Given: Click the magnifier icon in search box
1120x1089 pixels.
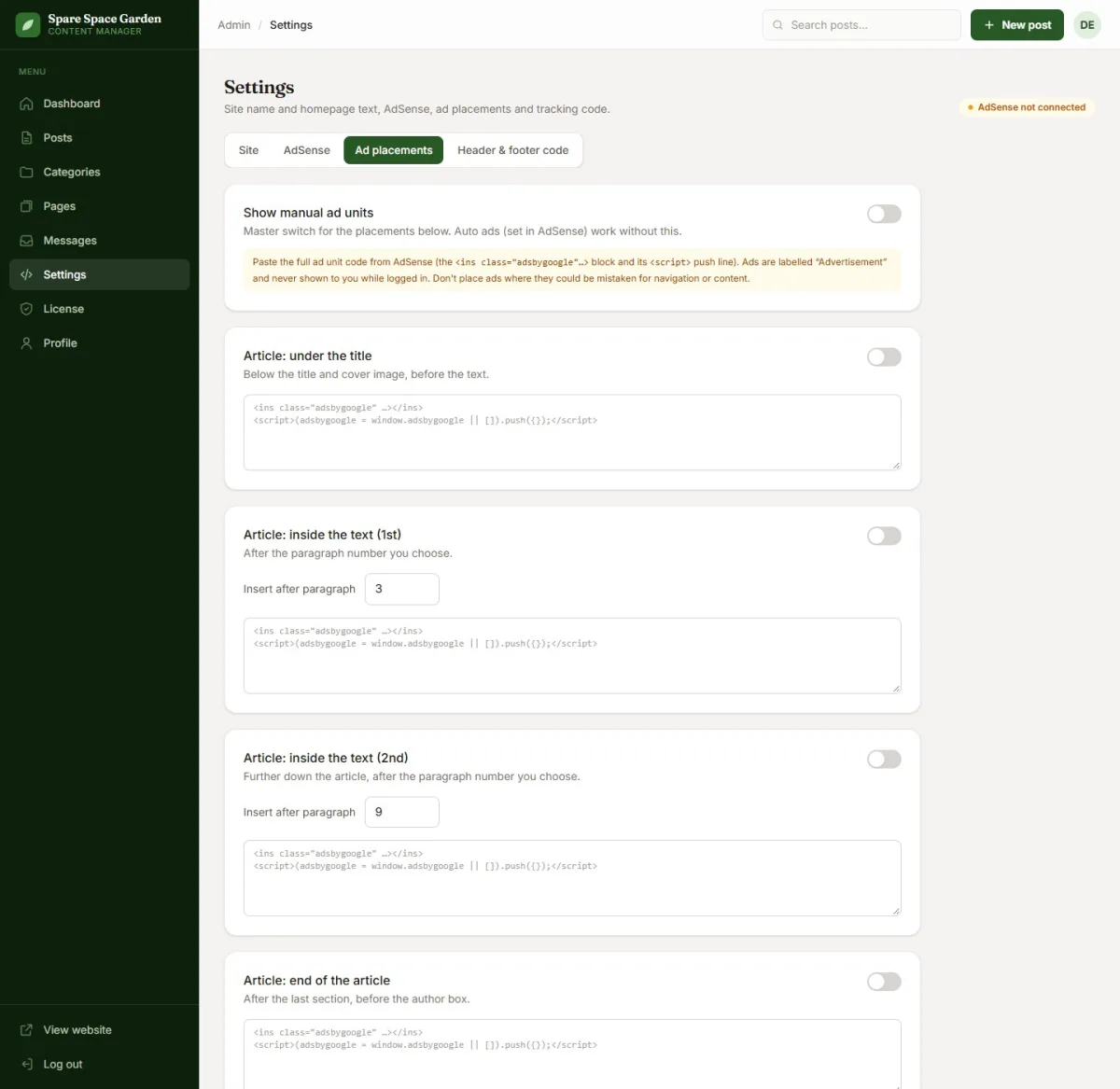Looking at the screenshot, I should click(777, 25).
